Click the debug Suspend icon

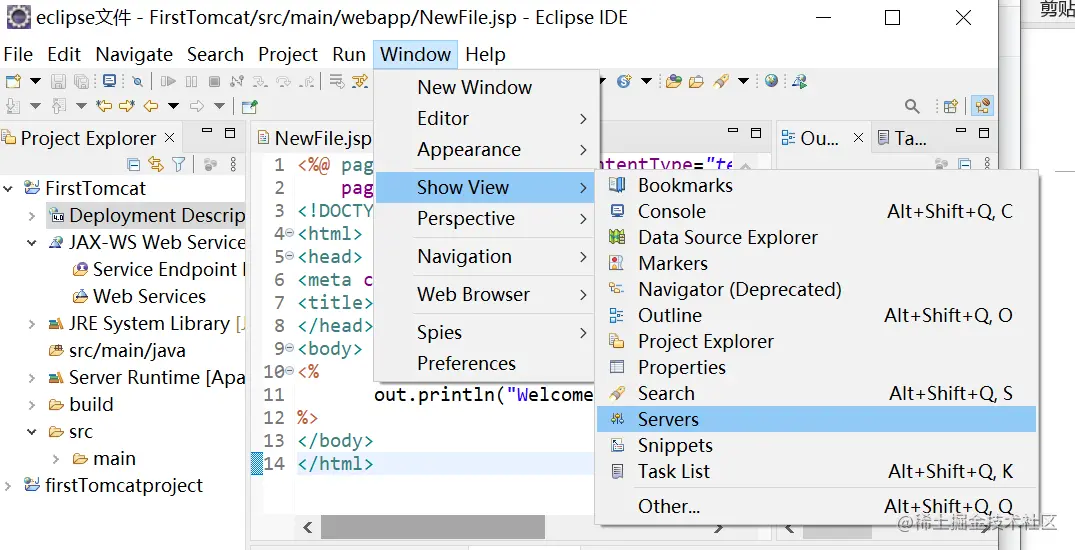click(x=191, y=82)
